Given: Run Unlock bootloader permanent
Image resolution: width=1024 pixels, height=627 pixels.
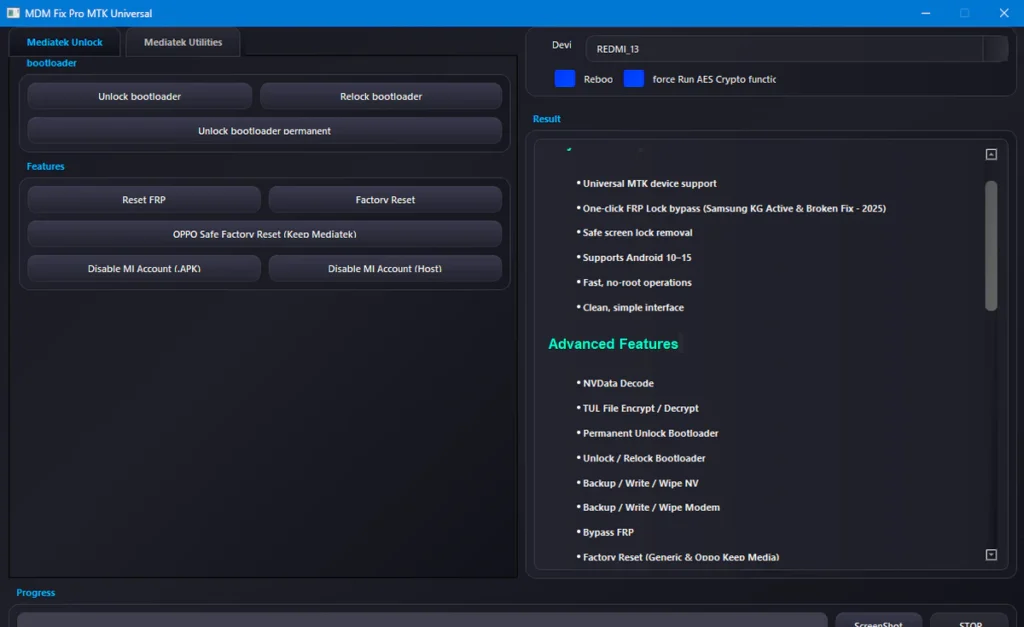Looking at the screenshot, I should 264,131.
